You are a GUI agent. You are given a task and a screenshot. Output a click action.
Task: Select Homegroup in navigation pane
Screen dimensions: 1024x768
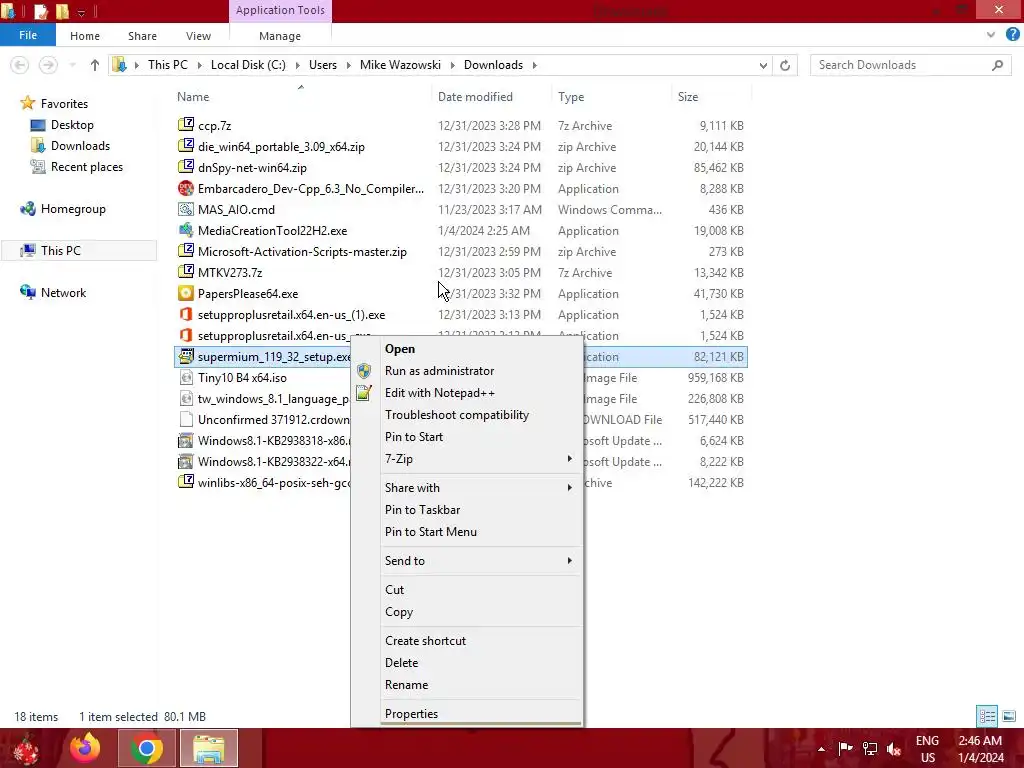[x=73, y=209]
